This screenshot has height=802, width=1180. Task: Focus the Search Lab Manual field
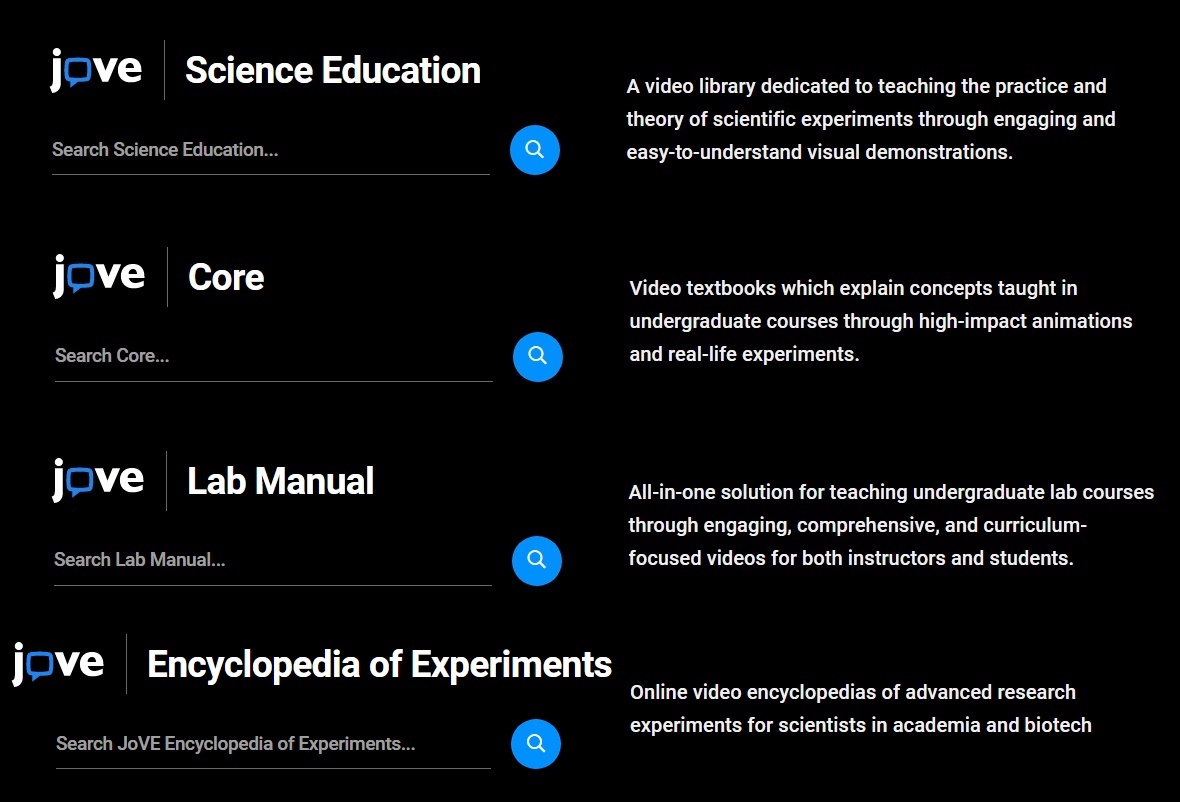272,560
